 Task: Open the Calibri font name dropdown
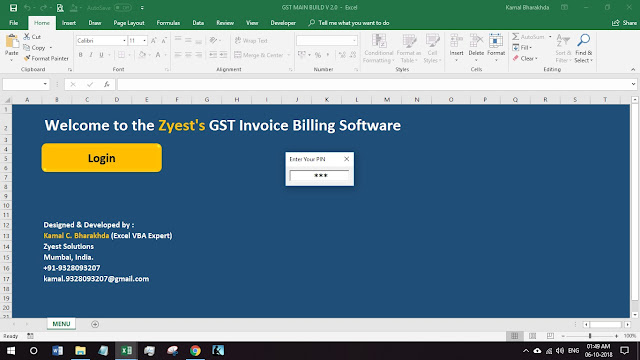[124, 41]
